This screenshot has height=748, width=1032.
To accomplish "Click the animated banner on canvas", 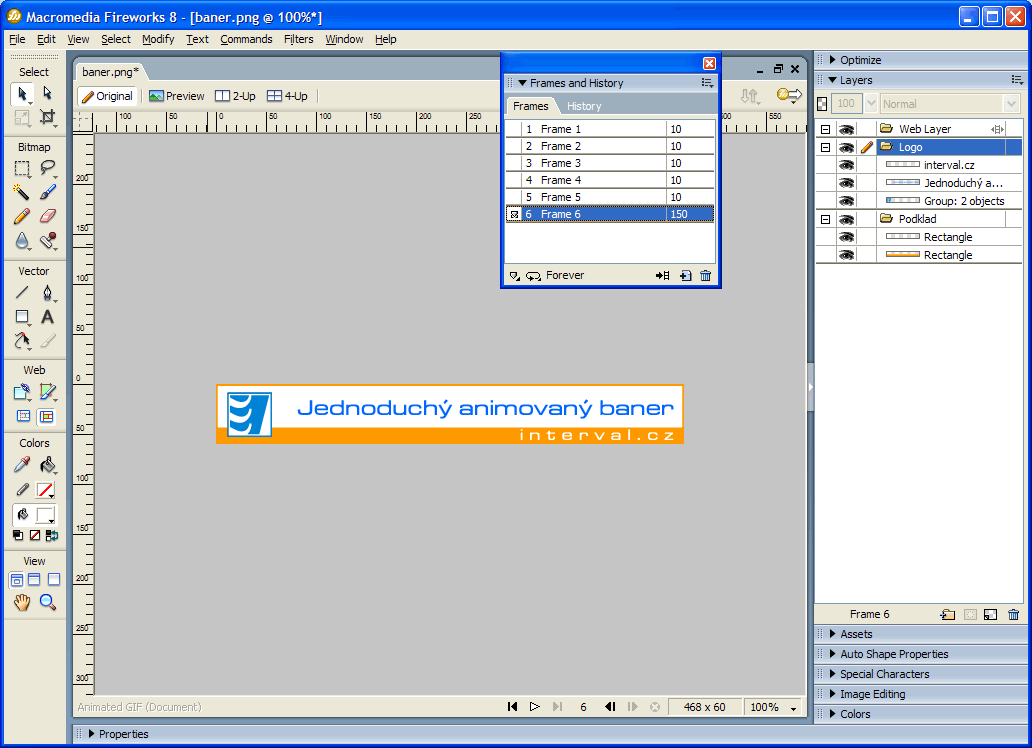I will (x=450, y=414).
